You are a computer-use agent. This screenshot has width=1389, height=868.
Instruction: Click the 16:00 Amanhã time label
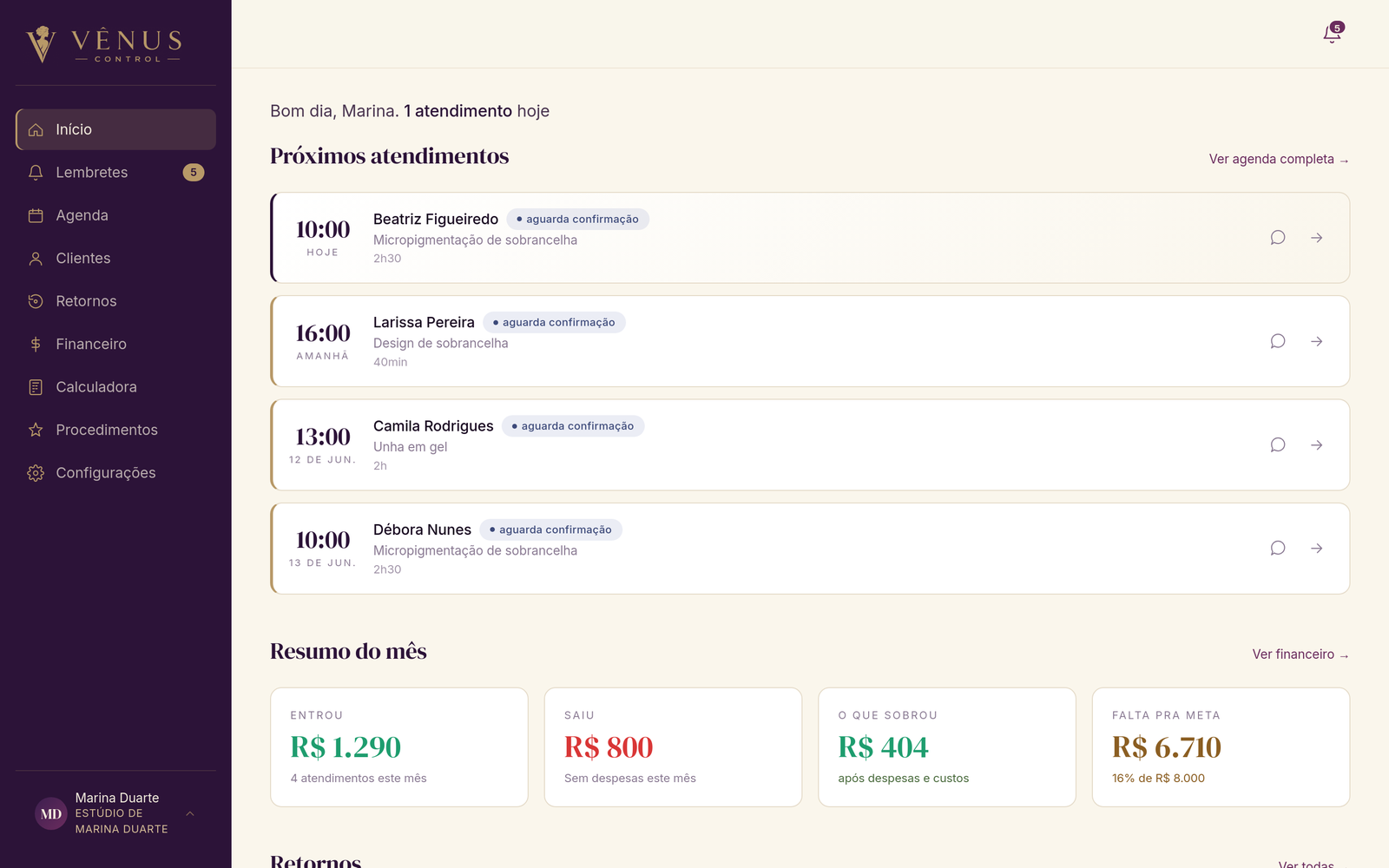click(323, 341)
